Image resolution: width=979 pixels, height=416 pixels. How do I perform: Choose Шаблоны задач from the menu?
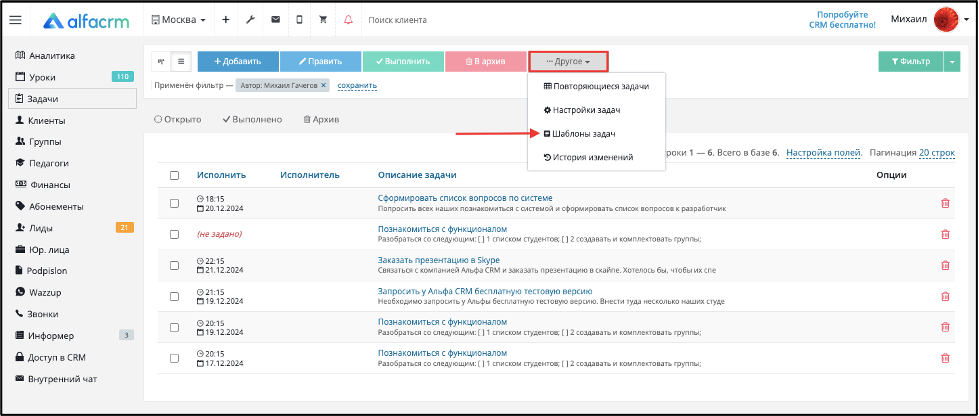[x=580, y=134]
